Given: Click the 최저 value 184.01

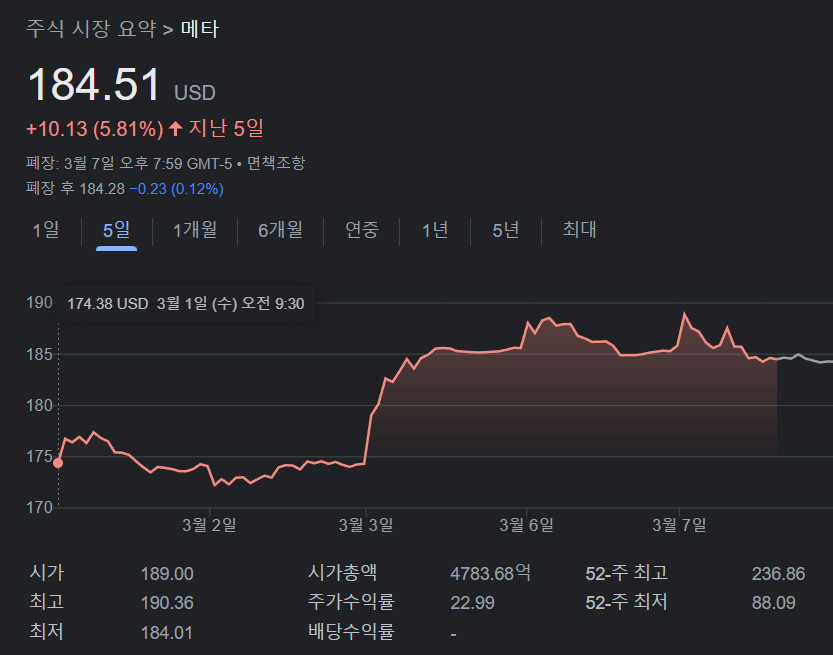Looking at the screenshot, I should click(166, 633).
